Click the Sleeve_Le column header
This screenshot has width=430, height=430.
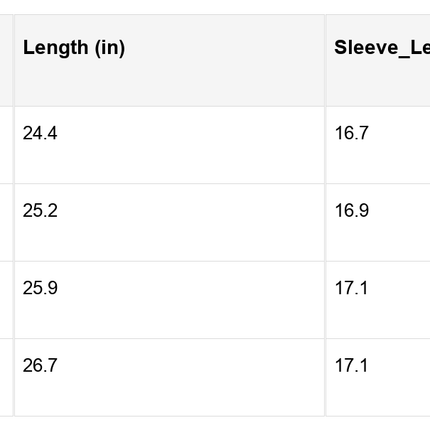click(378, 60)
